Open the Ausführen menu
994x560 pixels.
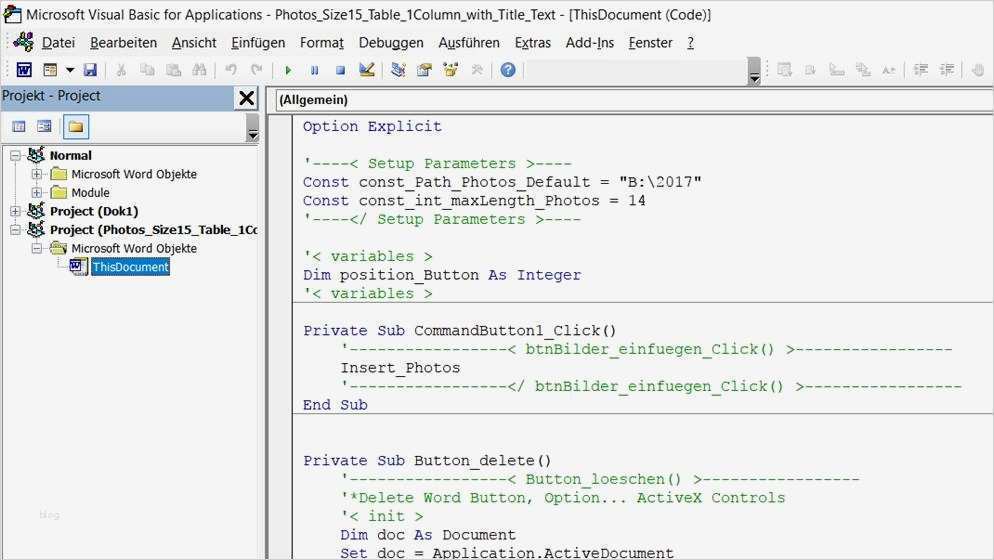(469, 42)
